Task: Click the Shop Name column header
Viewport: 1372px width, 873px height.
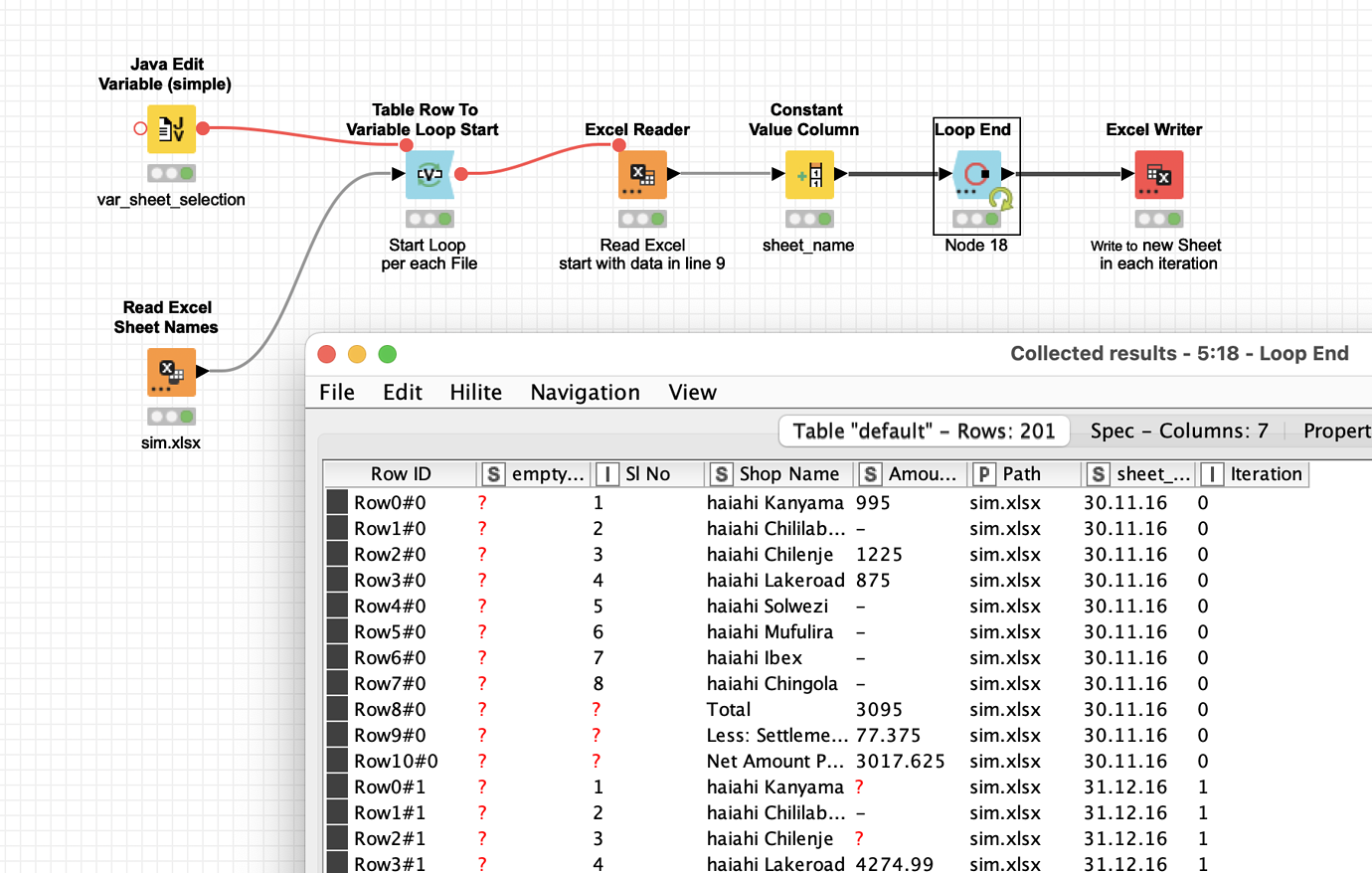Action: click(785, 473)
